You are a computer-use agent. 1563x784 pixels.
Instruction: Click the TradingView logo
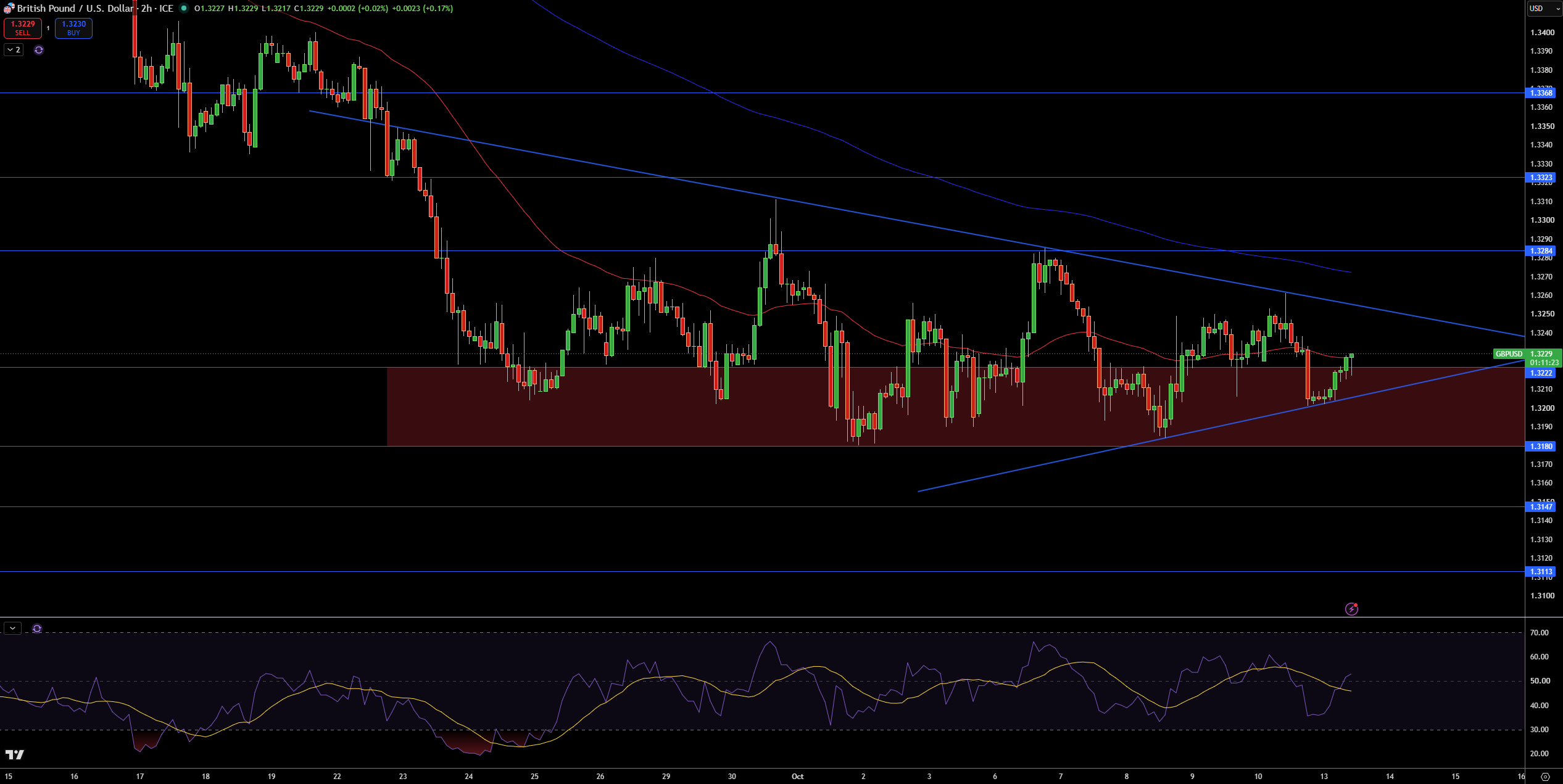click(x=15, y=754)
